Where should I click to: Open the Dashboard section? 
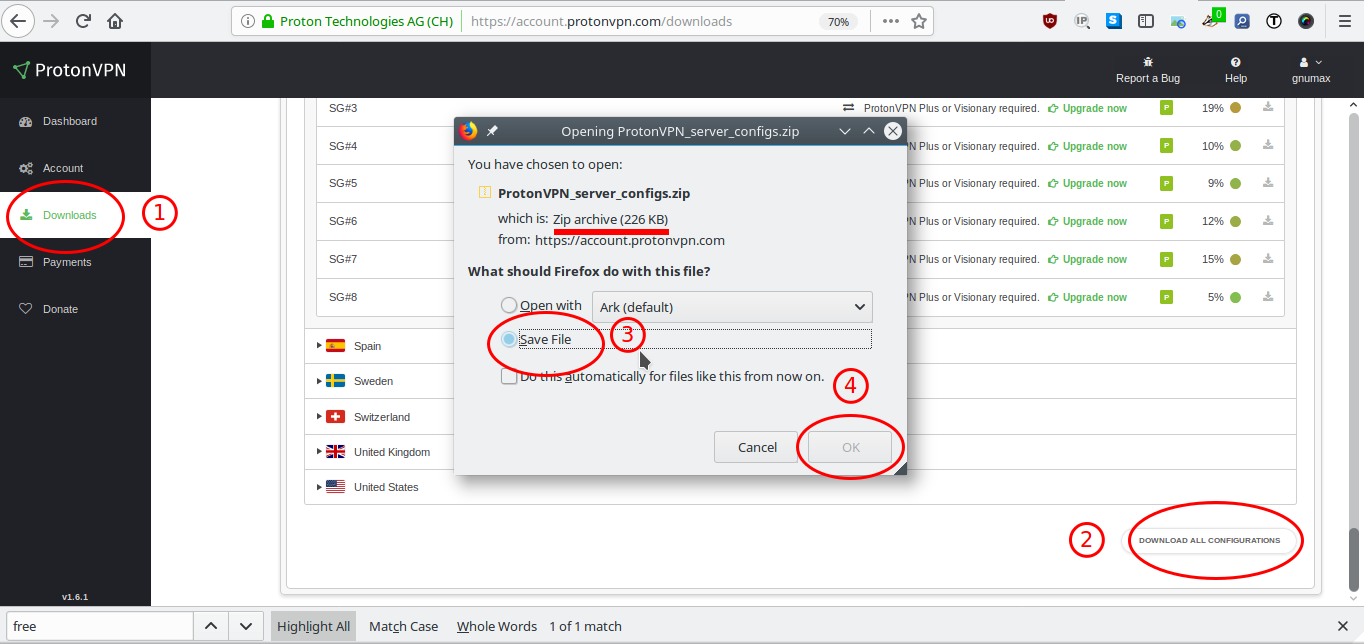click(70, 121)
